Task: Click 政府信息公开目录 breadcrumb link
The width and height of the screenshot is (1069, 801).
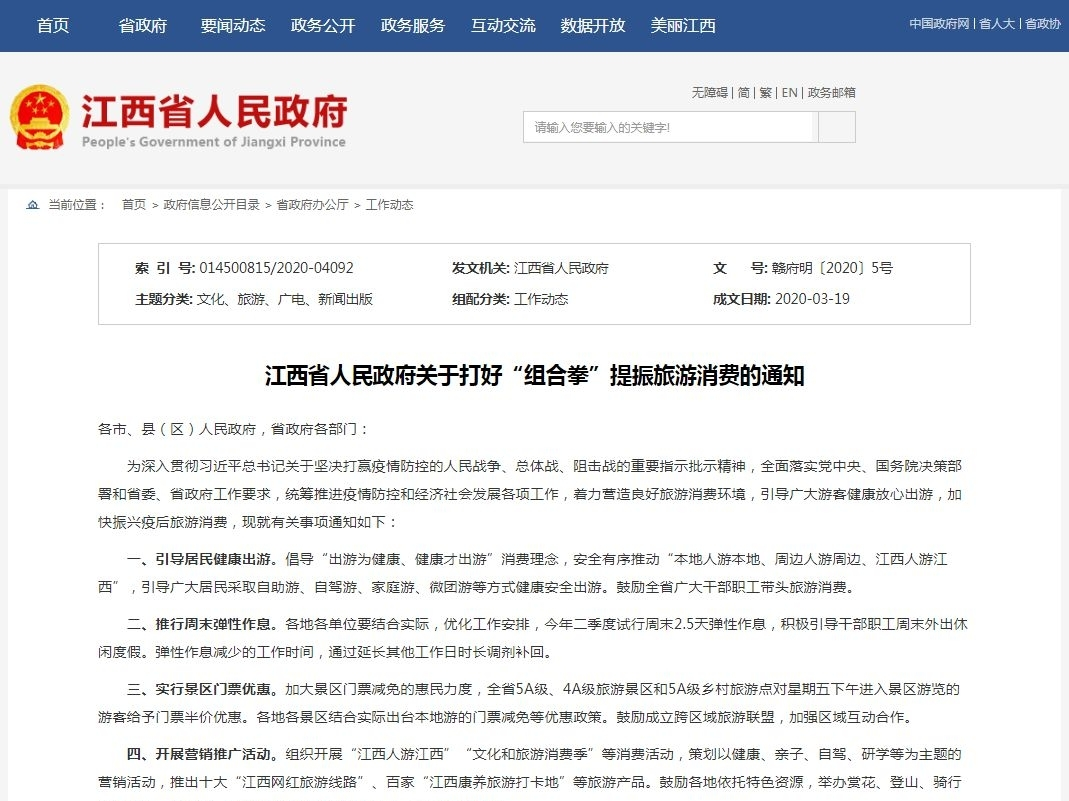Action: coord(211,205)
